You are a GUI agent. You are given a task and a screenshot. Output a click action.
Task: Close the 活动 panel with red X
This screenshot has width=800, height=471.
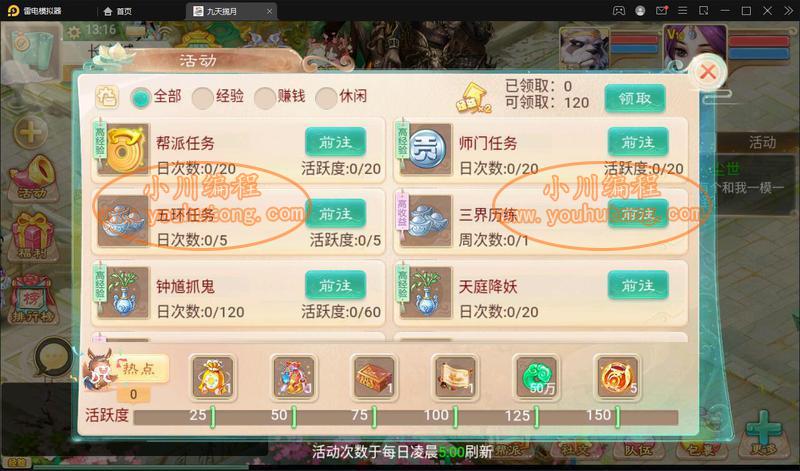[707, 72]
